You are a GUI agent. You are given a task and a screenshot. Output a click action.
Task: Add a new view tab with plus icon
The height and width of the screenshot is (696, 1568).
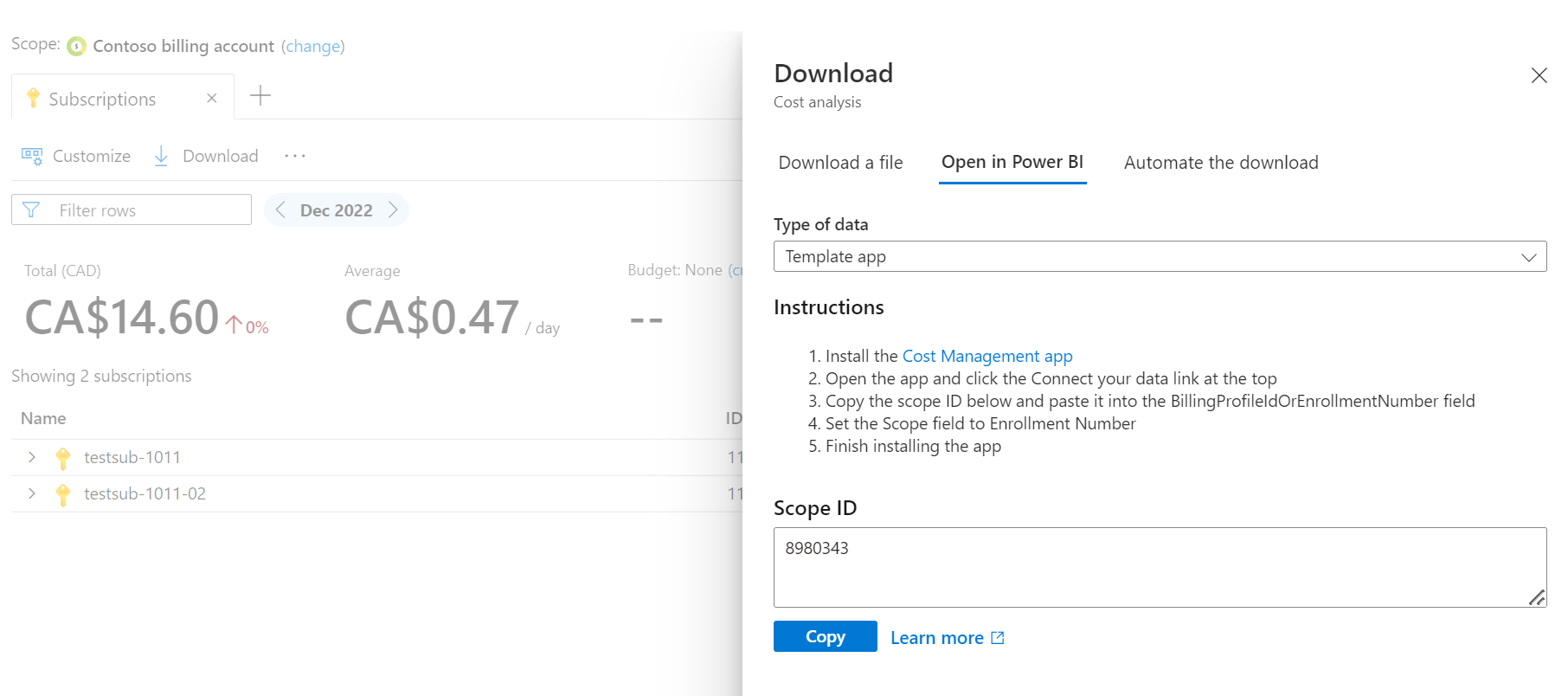click(260, 96)
